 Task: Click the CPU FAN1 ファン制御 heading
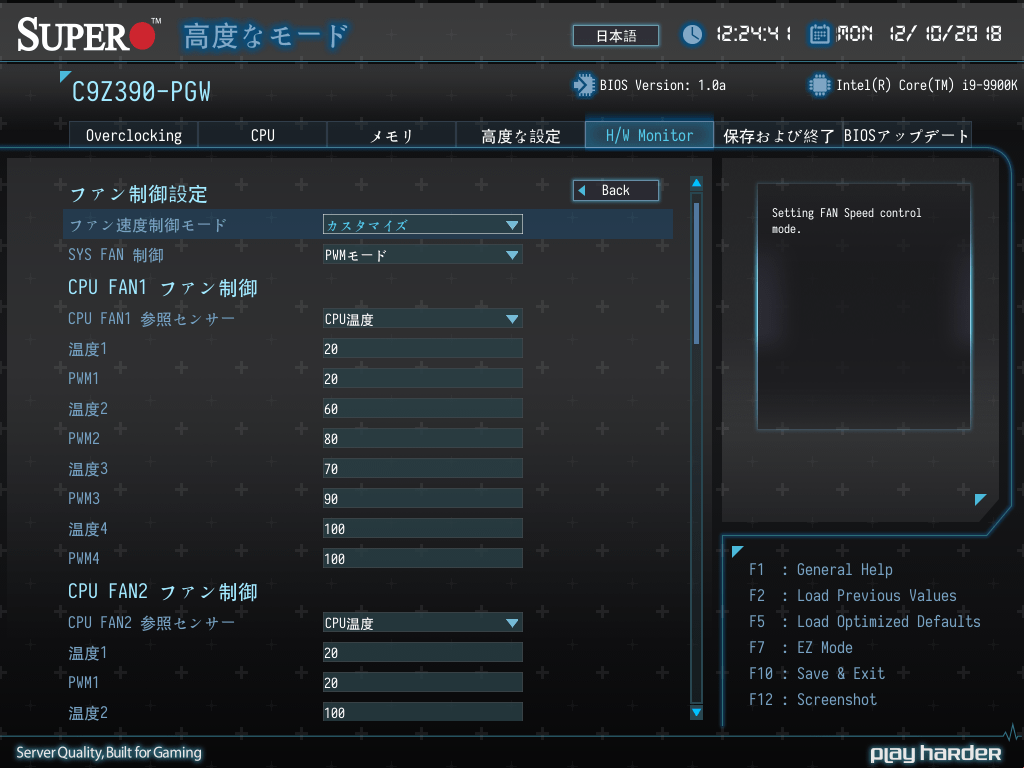click(x=163, y=287)
